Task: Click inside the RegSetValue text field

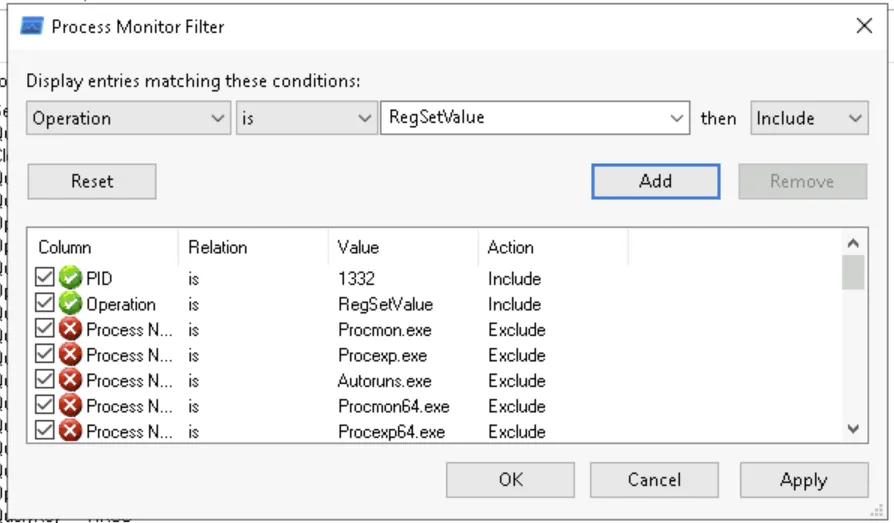Action: 523,117
